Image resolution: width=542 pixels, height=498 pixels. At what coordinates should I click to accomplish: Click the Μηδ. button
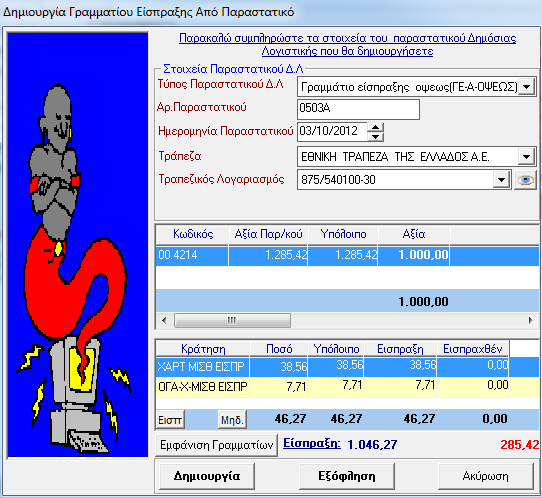232,420
